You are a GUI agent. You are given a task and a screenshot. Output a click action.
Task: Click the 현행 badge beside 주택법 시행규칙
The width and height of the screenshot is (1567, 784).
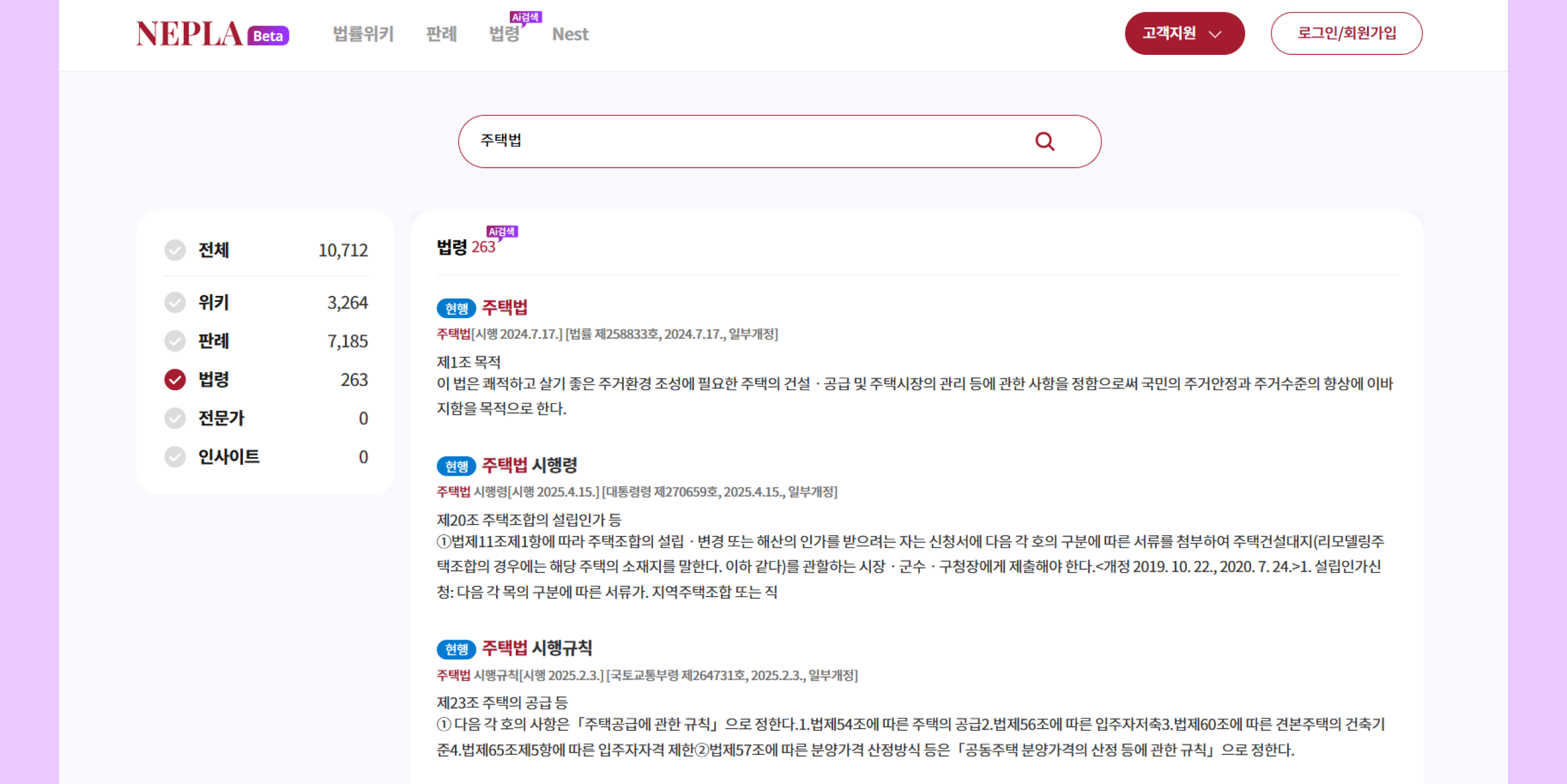point(456,649)
